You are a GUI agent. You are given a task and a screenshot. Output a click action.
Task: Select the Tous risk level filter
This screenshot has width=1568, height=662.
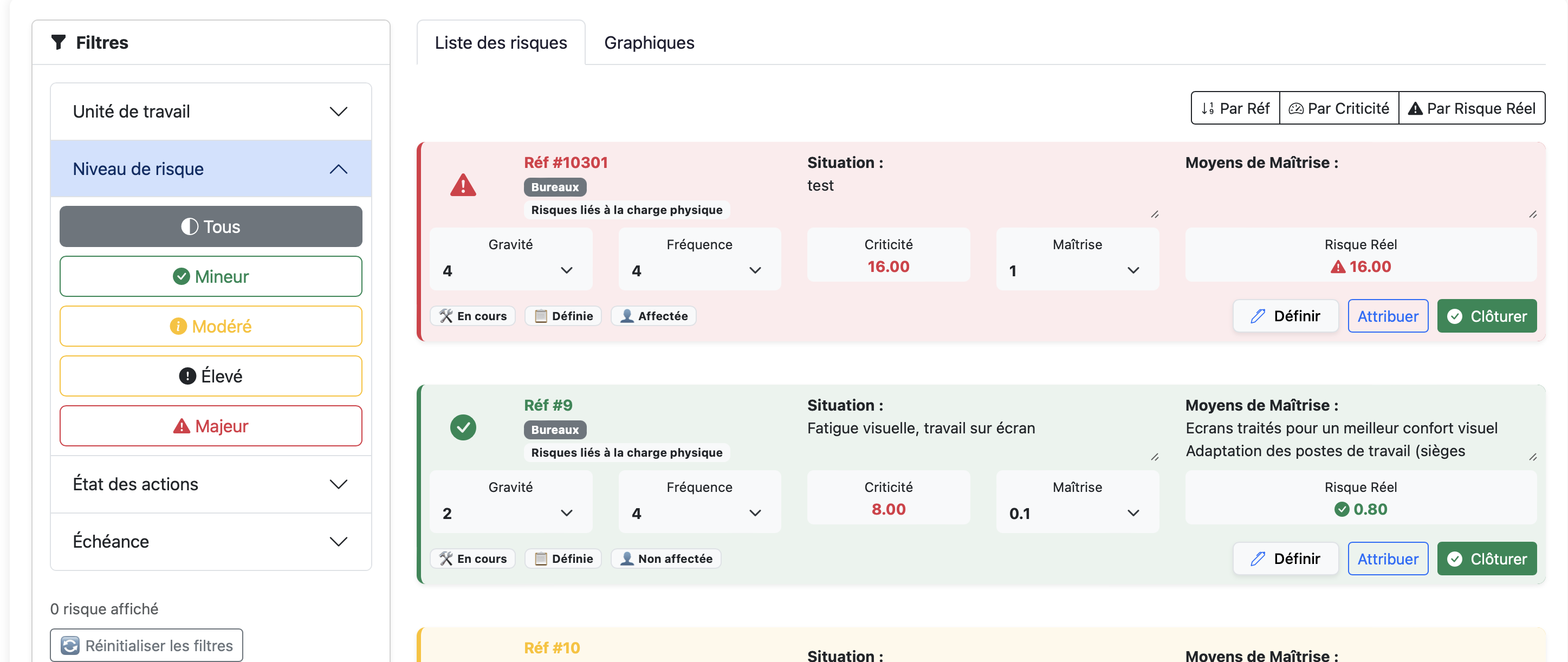tap(211, 226)
